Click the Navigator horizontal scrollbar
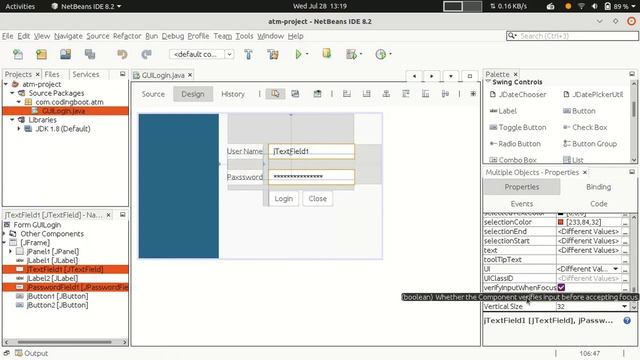The image size is (640, 360). [x=64, y=342]
